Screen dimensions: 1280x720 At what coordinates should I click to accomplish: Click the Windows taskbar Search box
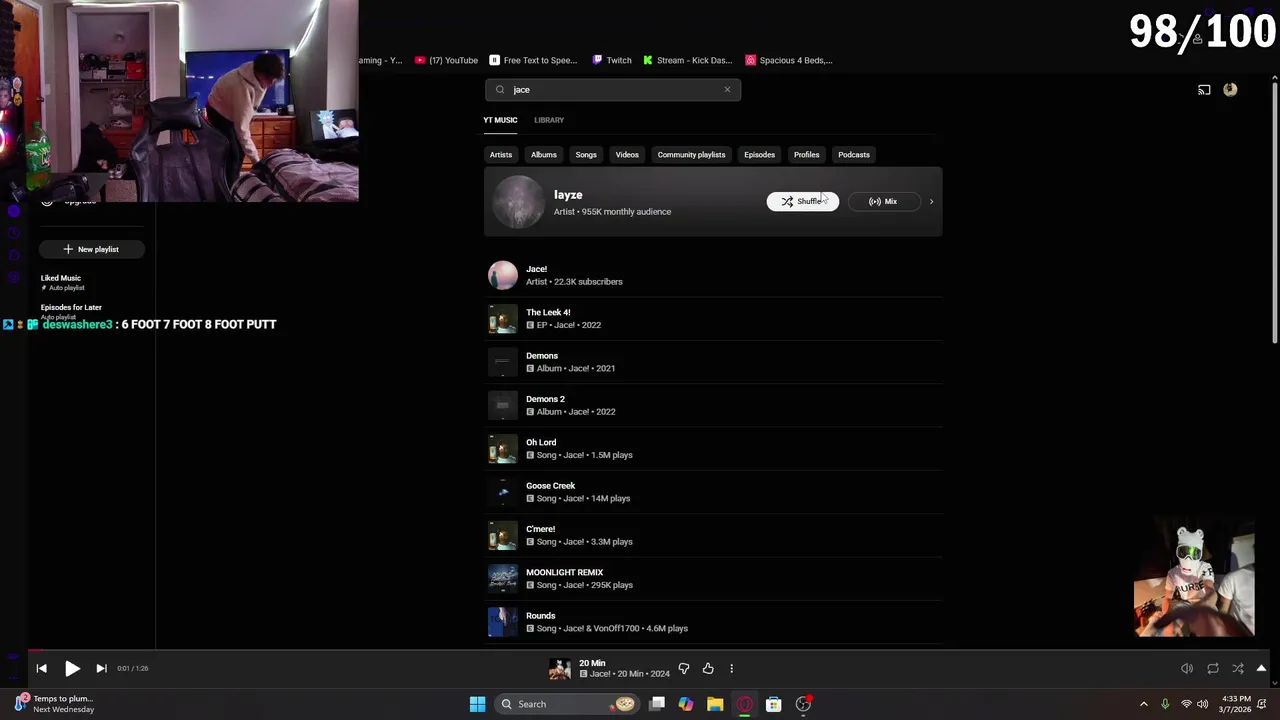tap(567, 704)
